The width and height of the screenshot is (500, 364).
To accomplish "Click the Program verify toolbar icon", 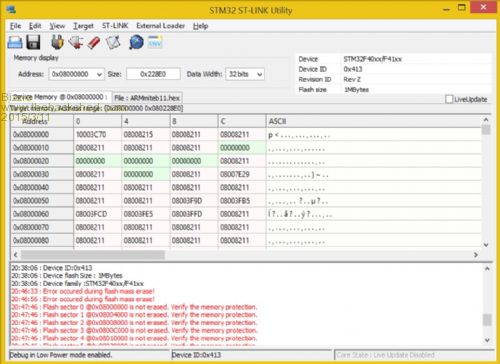I will tap(113, 42).
